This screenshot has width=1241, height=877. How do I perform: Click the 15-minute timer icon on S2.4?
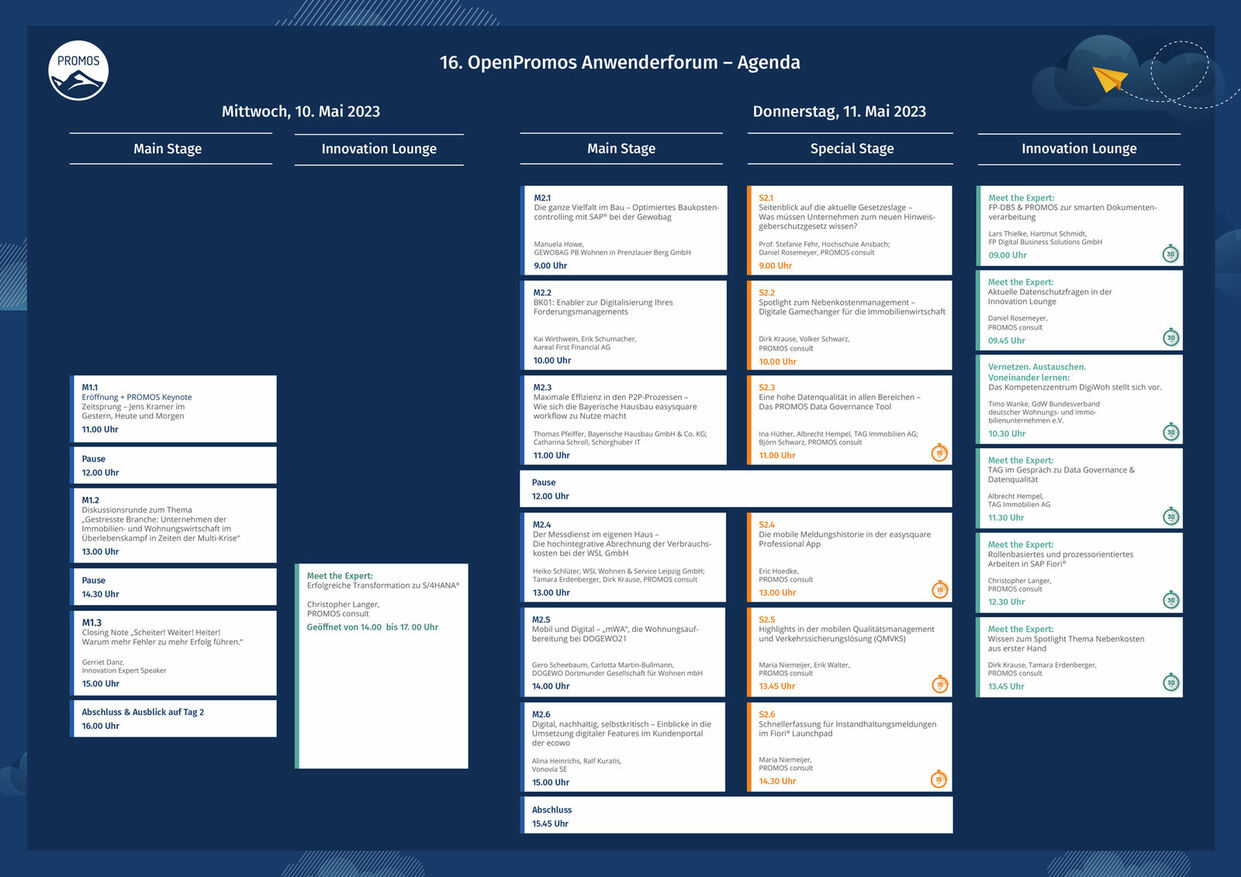939,590
